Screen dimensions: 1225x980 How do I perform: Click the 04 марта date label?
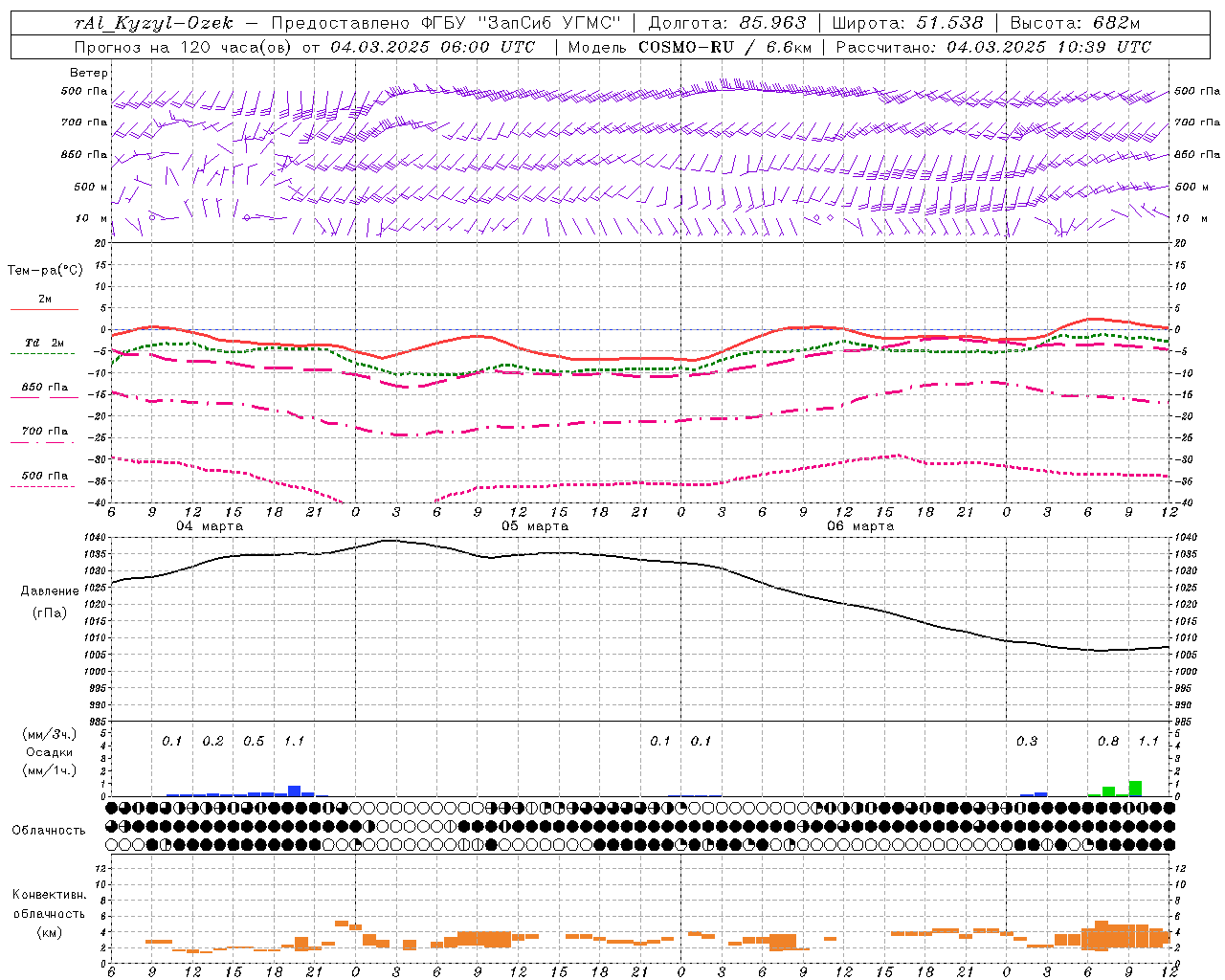pos(210,526)
